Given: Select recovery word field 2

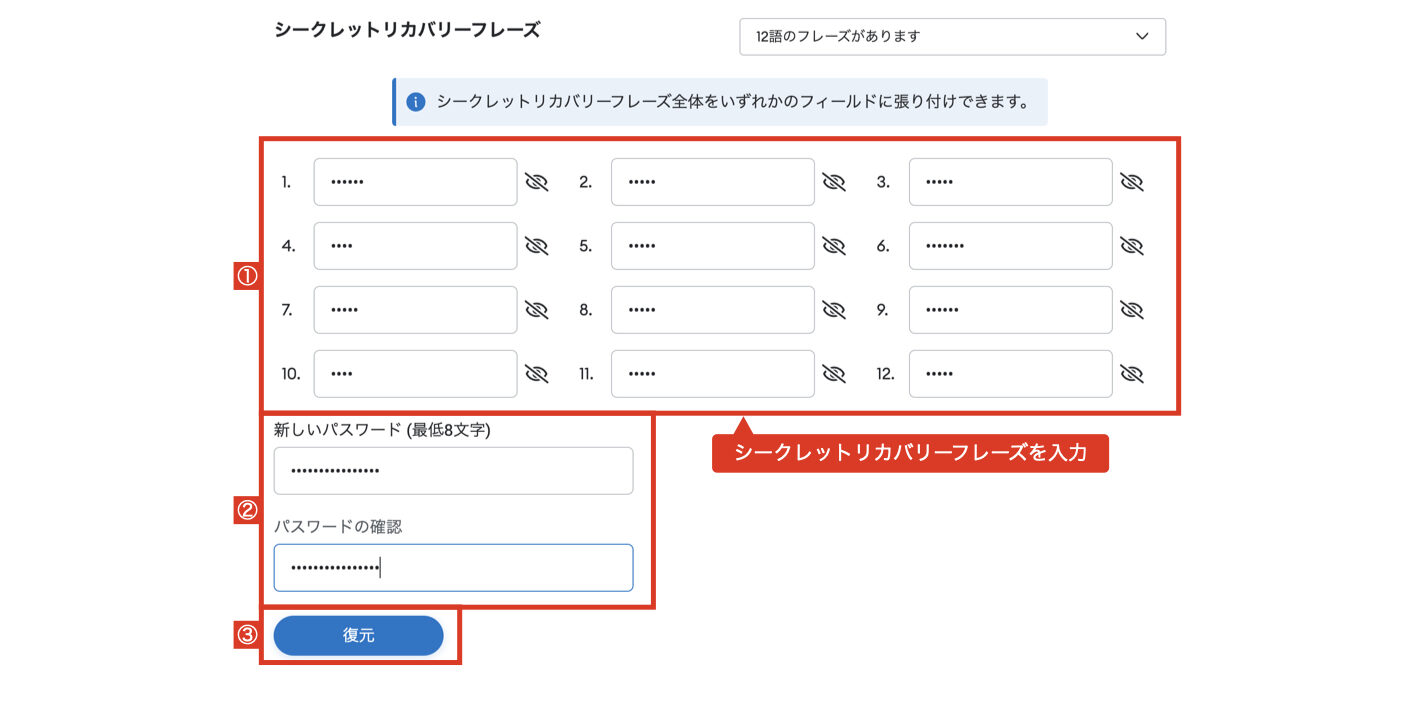Looking at the screenshot, I should [713, 182].
